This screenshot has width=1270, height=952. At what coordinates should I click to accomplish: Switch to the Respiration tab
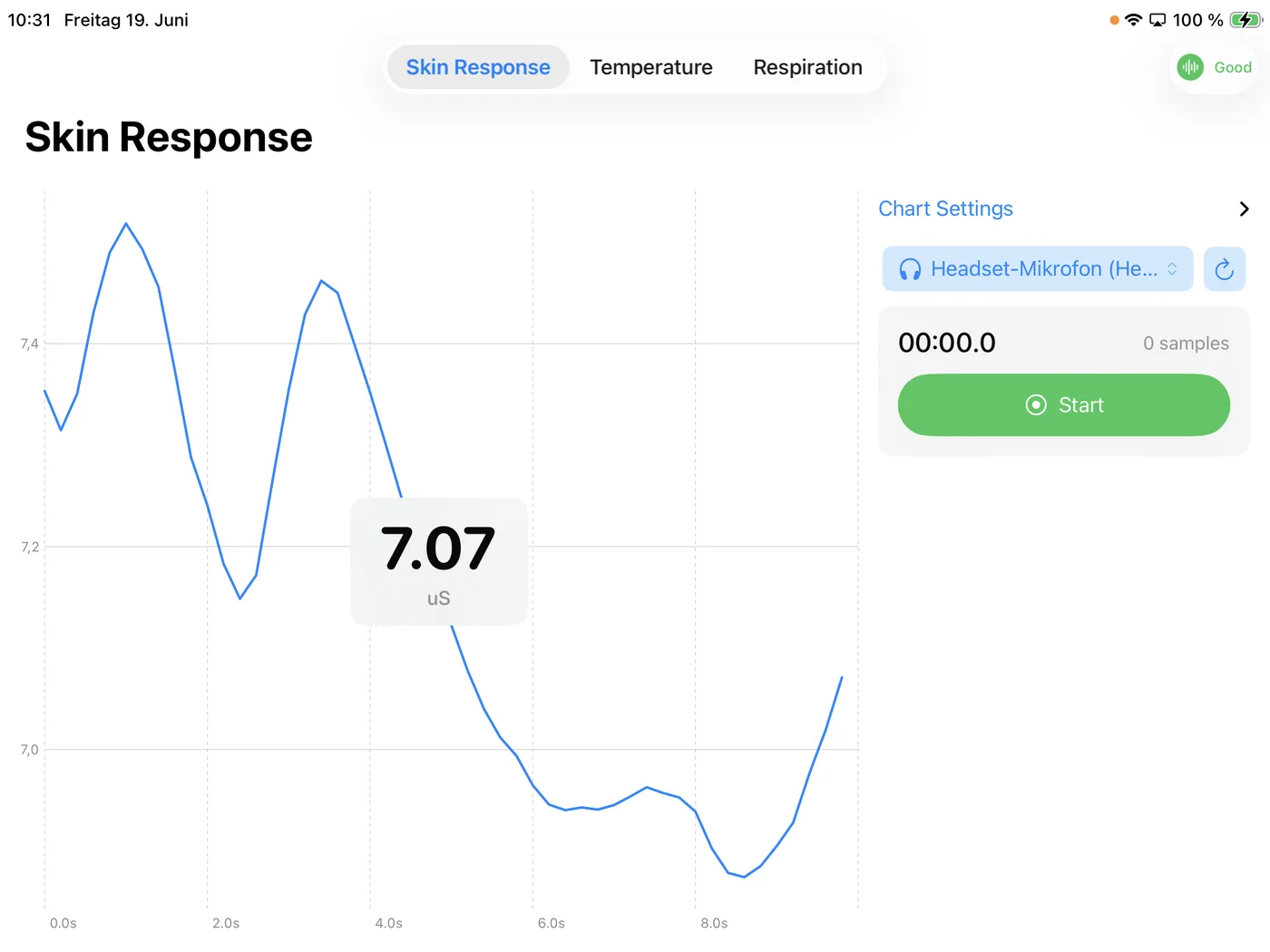pos(807,67)
